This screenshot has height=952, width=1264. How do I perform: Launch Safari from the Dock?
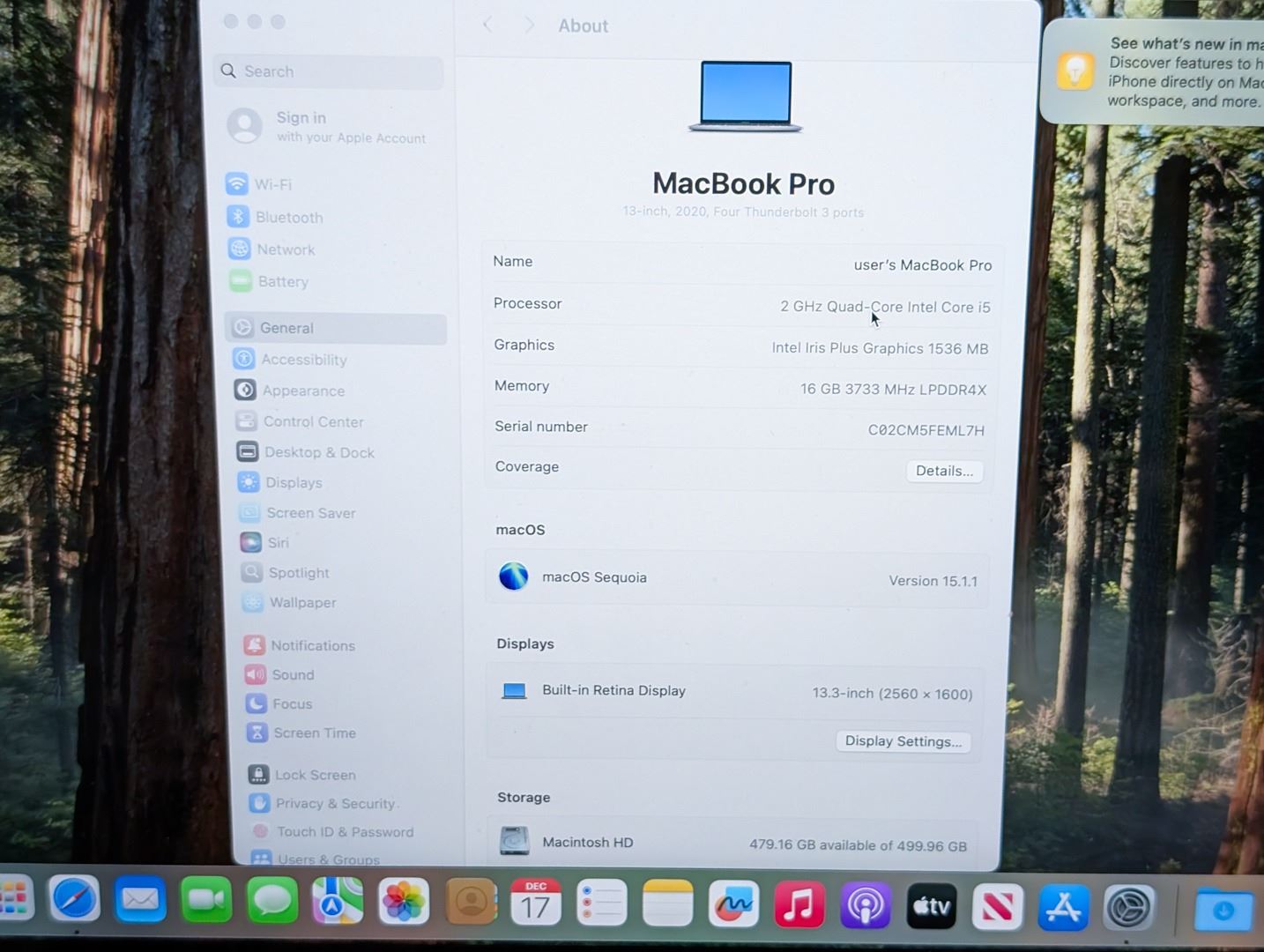(x=75, y=900)
